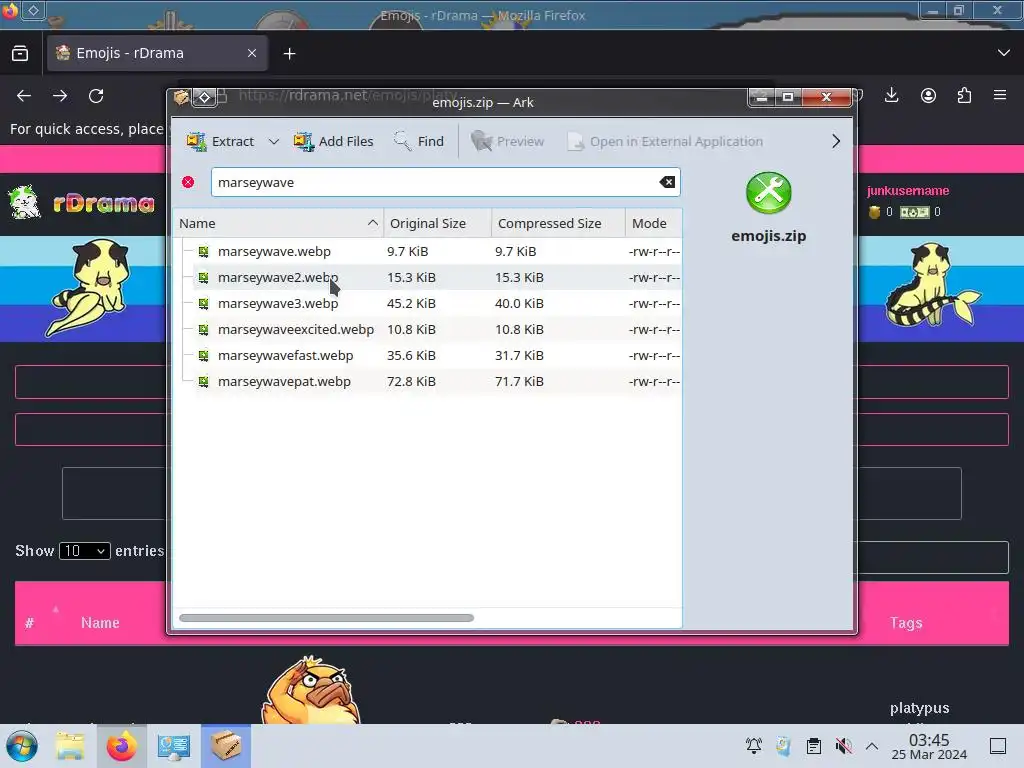
Task: Click the horizontal scrollbar in Ark list
Action: tap(326, 618)
